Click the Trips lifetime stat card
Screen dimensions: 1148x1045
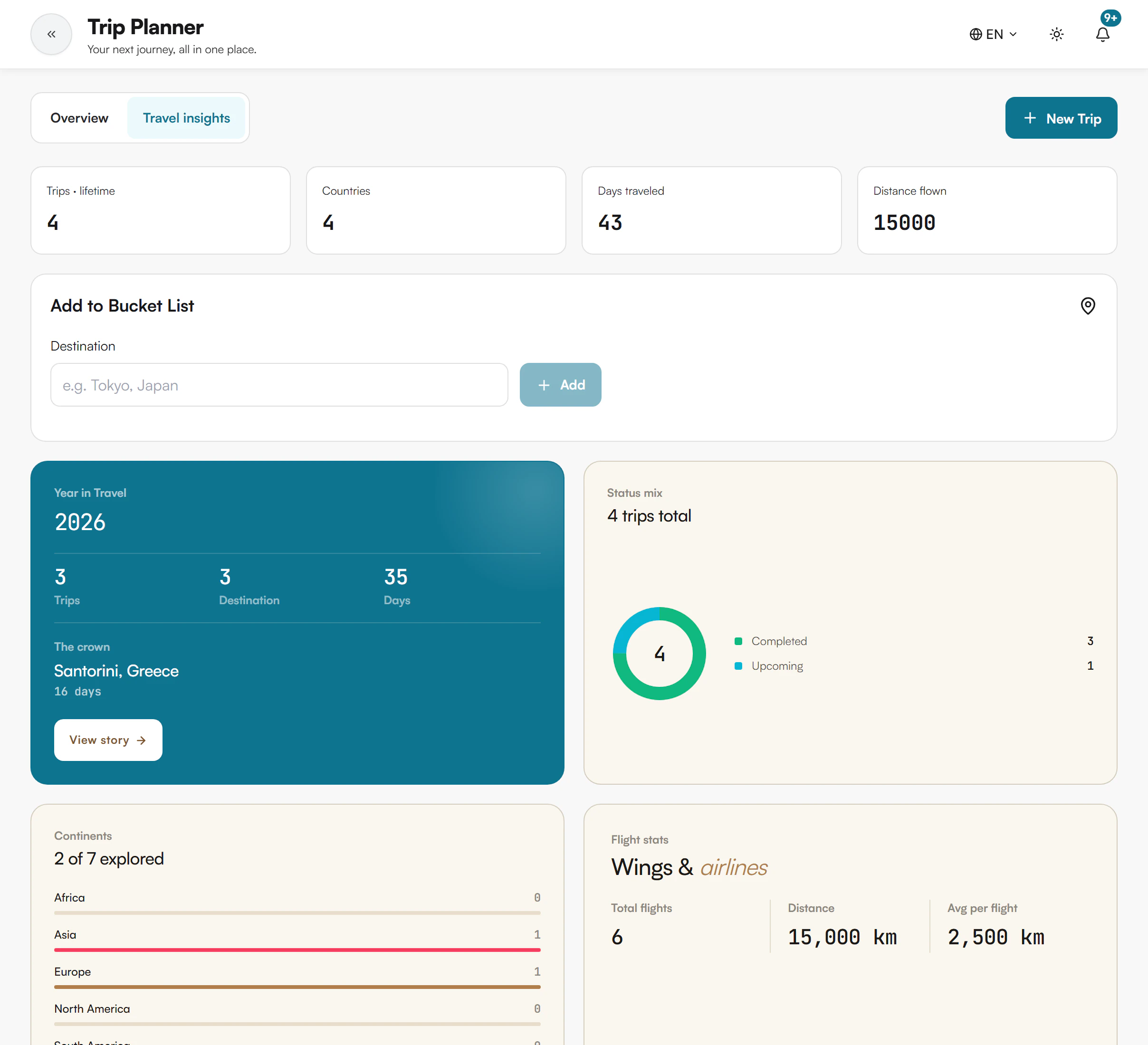[x=161, y=210]
